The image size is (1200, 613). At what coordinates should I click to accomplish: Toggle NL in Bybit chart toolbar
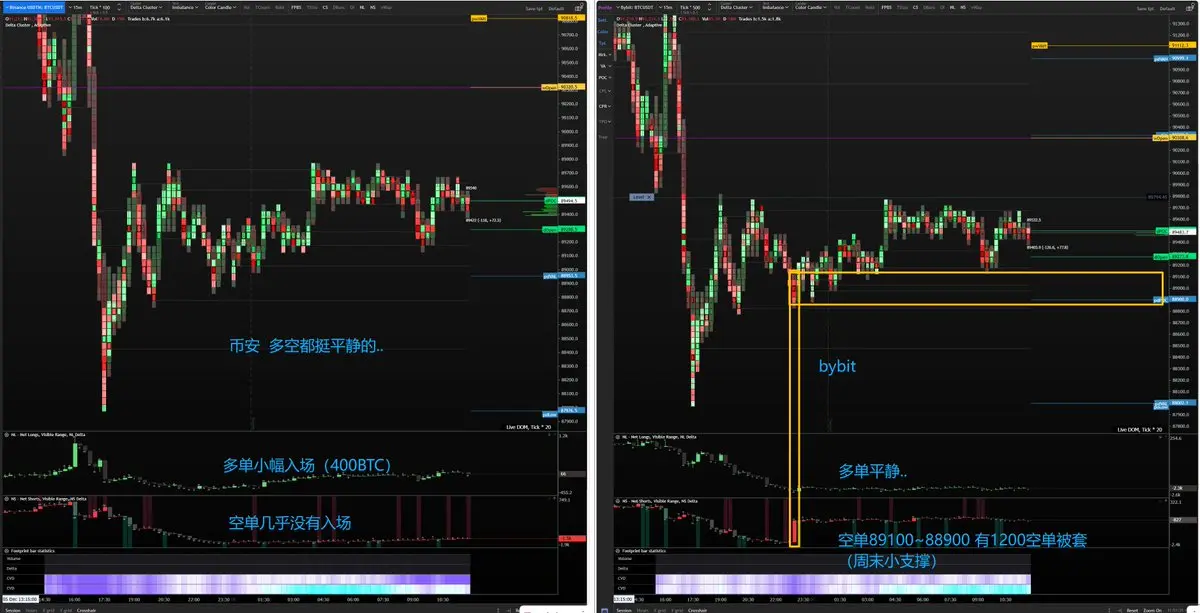(952, 8)
